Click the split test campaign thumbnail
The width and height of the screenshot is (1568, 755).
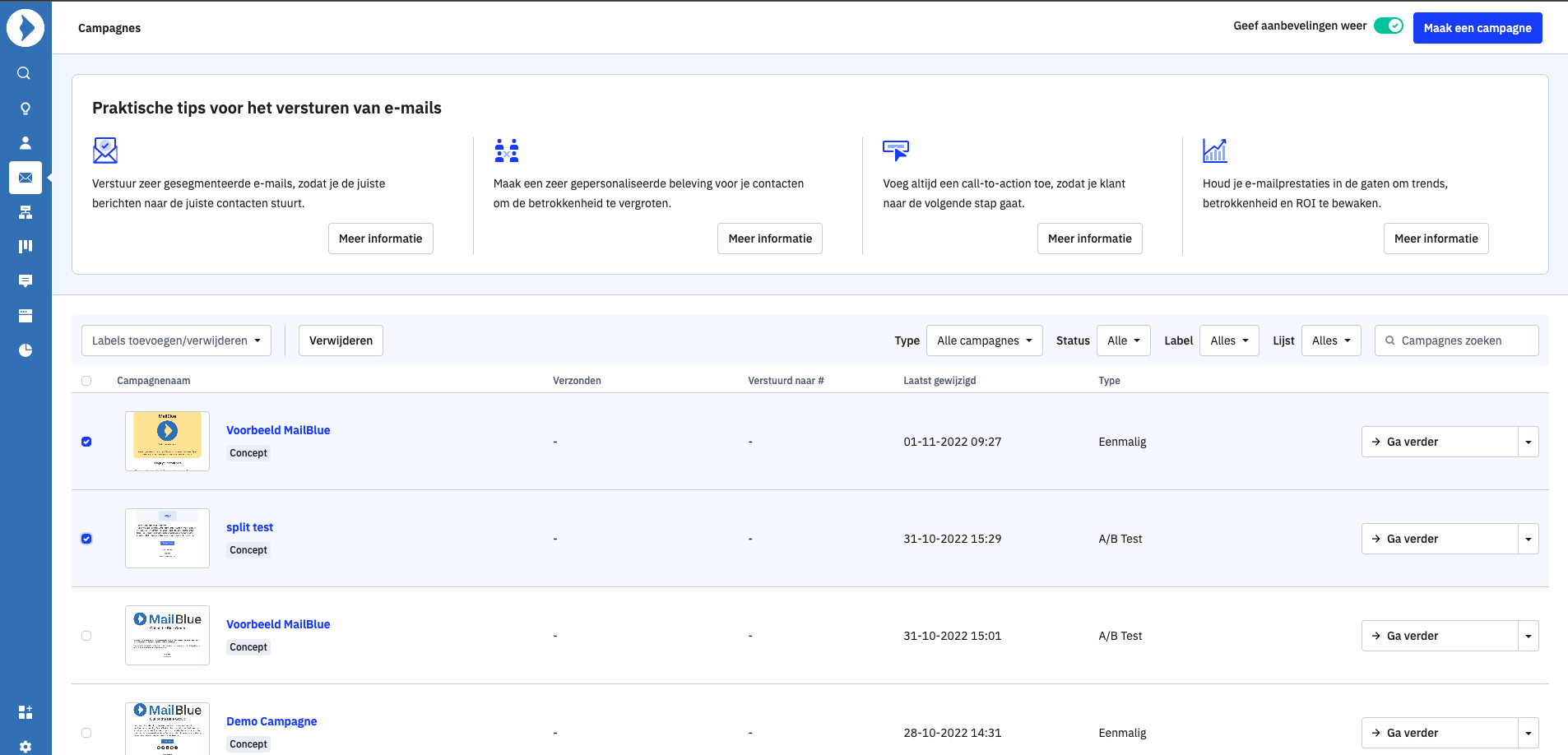pos(167,538)
